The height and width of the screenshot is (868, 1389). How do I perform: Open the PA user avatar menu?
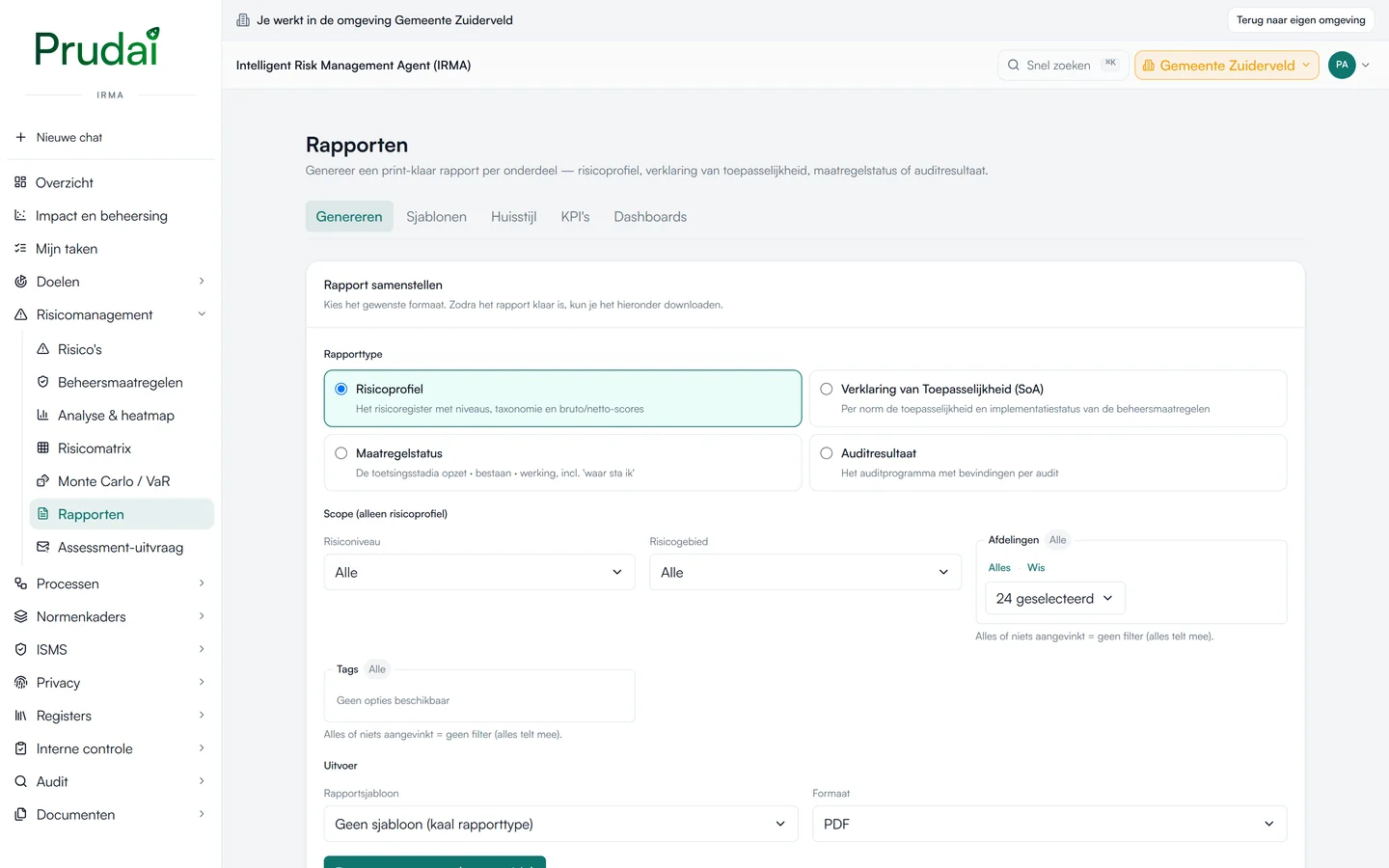point(1342,65)
